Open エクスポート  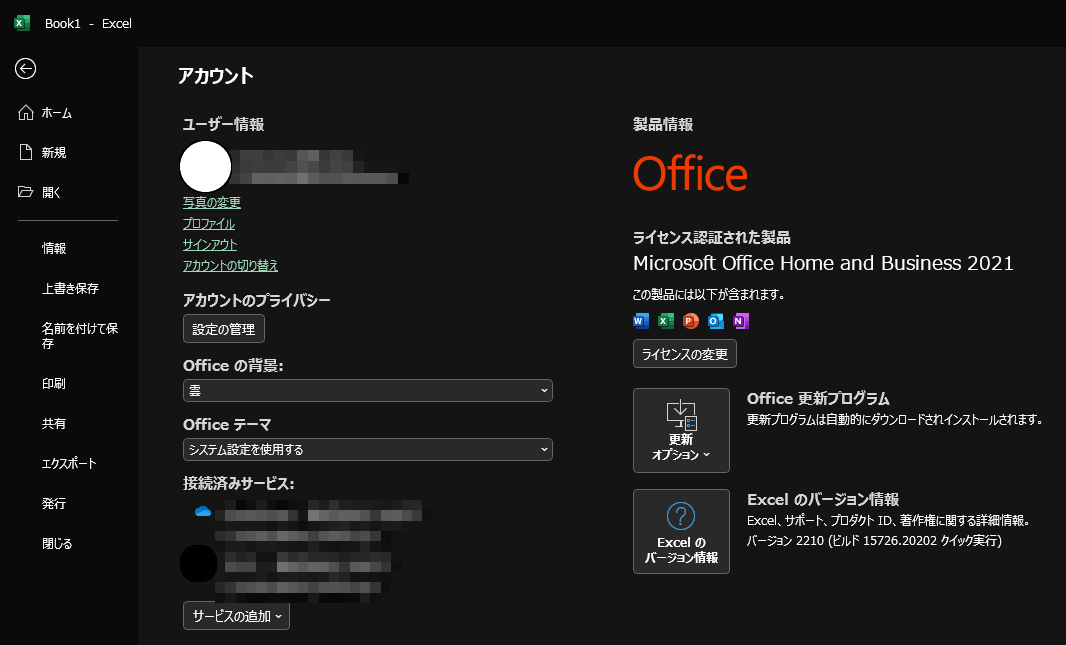(x=68, y=464)
